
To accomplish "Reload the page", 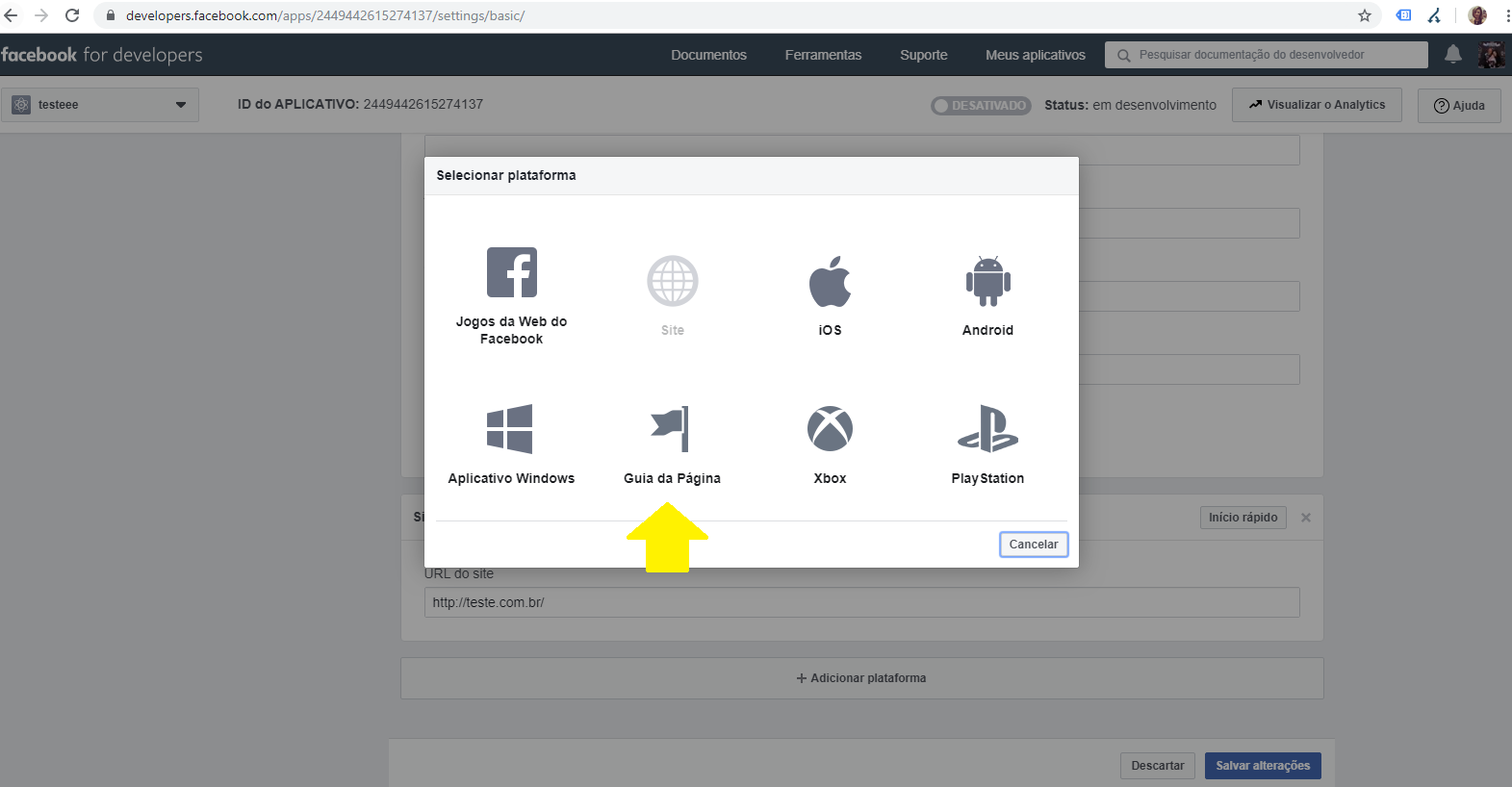I will pos(72,15).
